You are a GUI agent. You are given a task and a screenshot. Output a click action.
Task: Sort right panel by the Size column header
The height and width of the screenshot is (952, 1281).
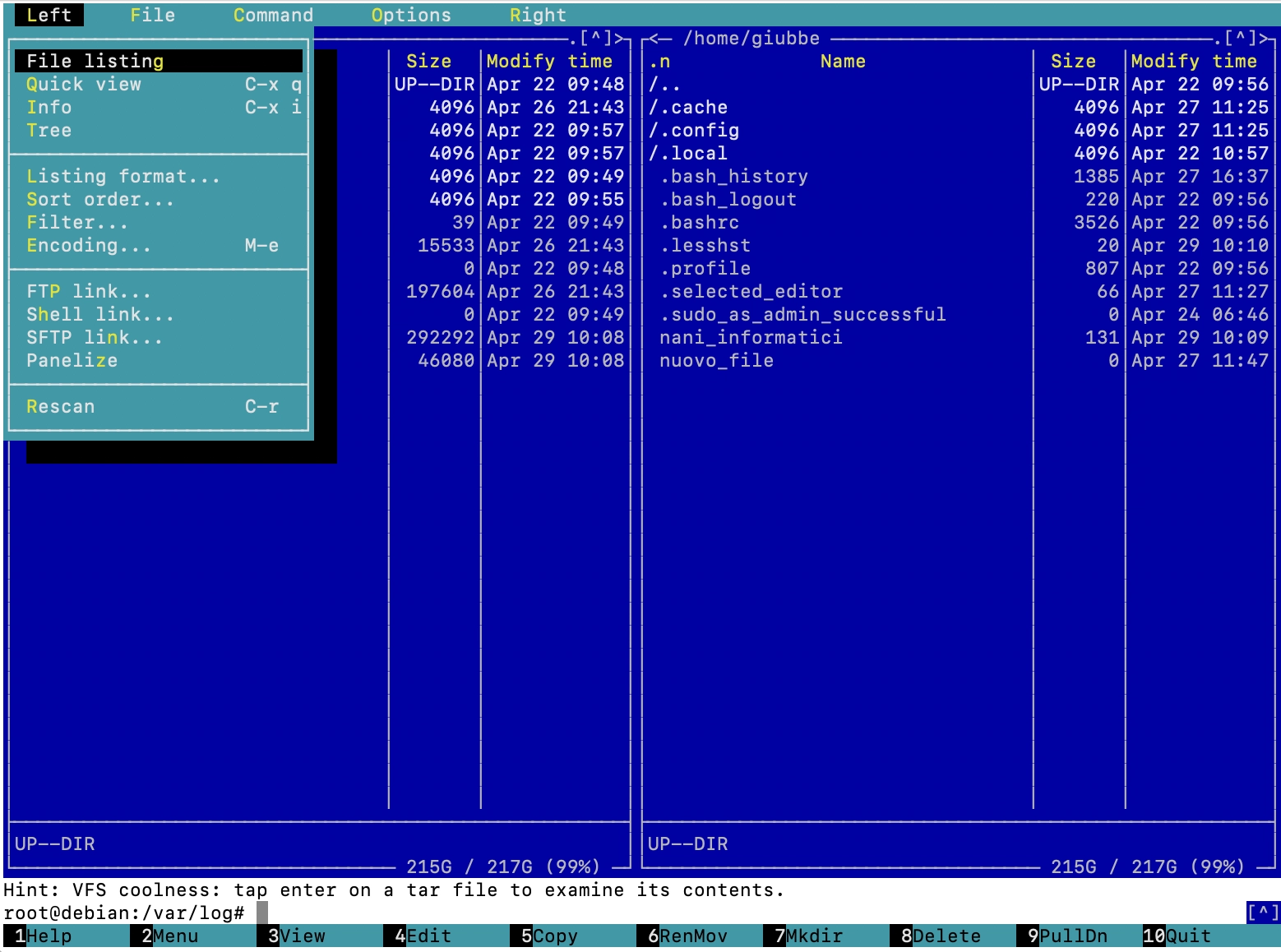click(1074, 60)
